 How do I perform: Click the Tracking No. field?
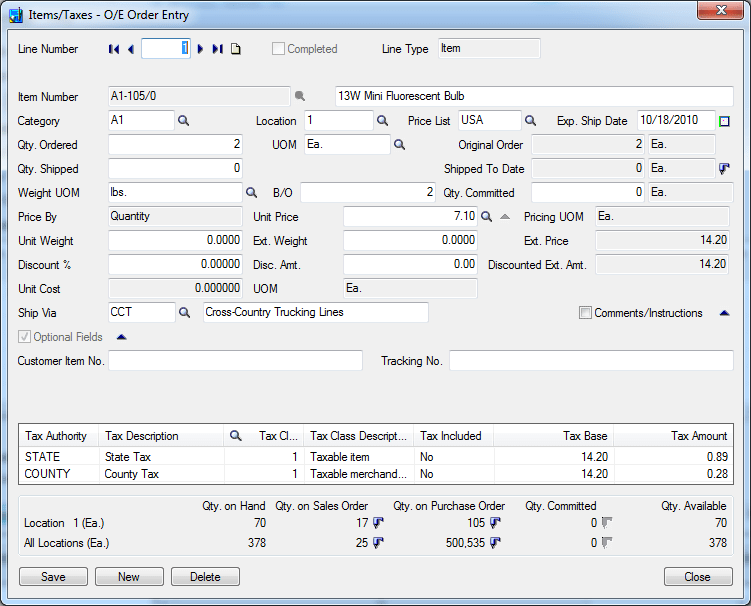tap(591, 360)
